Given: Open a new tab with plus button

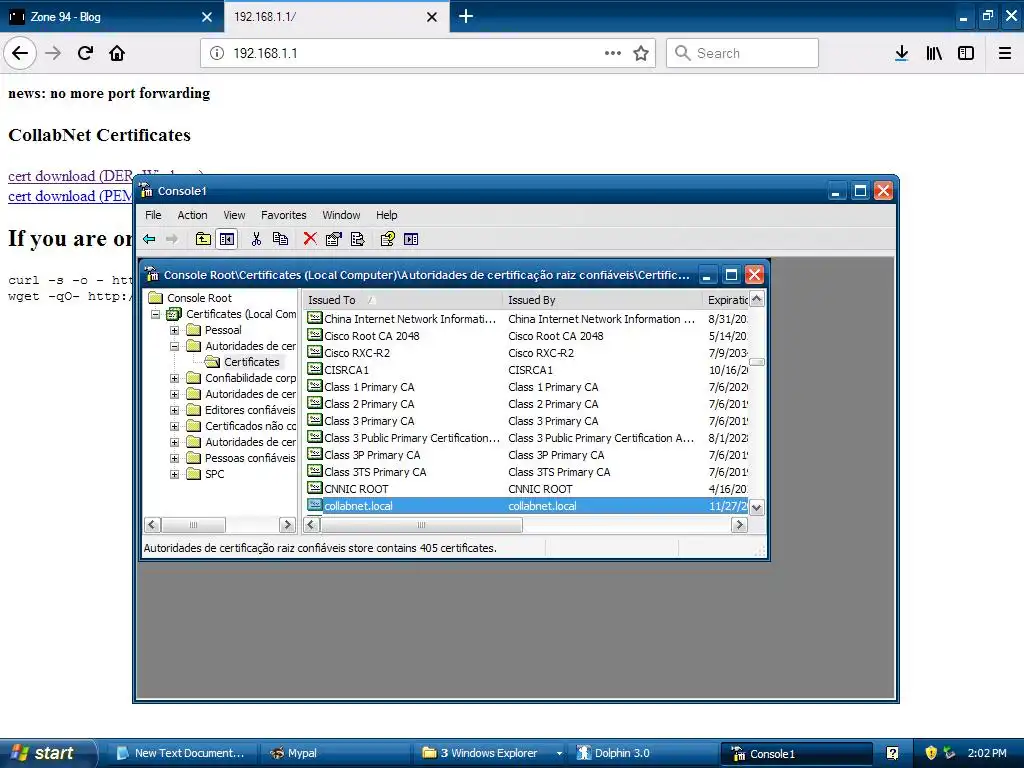Looking at the screenshot, I should (x=466, y=16).
